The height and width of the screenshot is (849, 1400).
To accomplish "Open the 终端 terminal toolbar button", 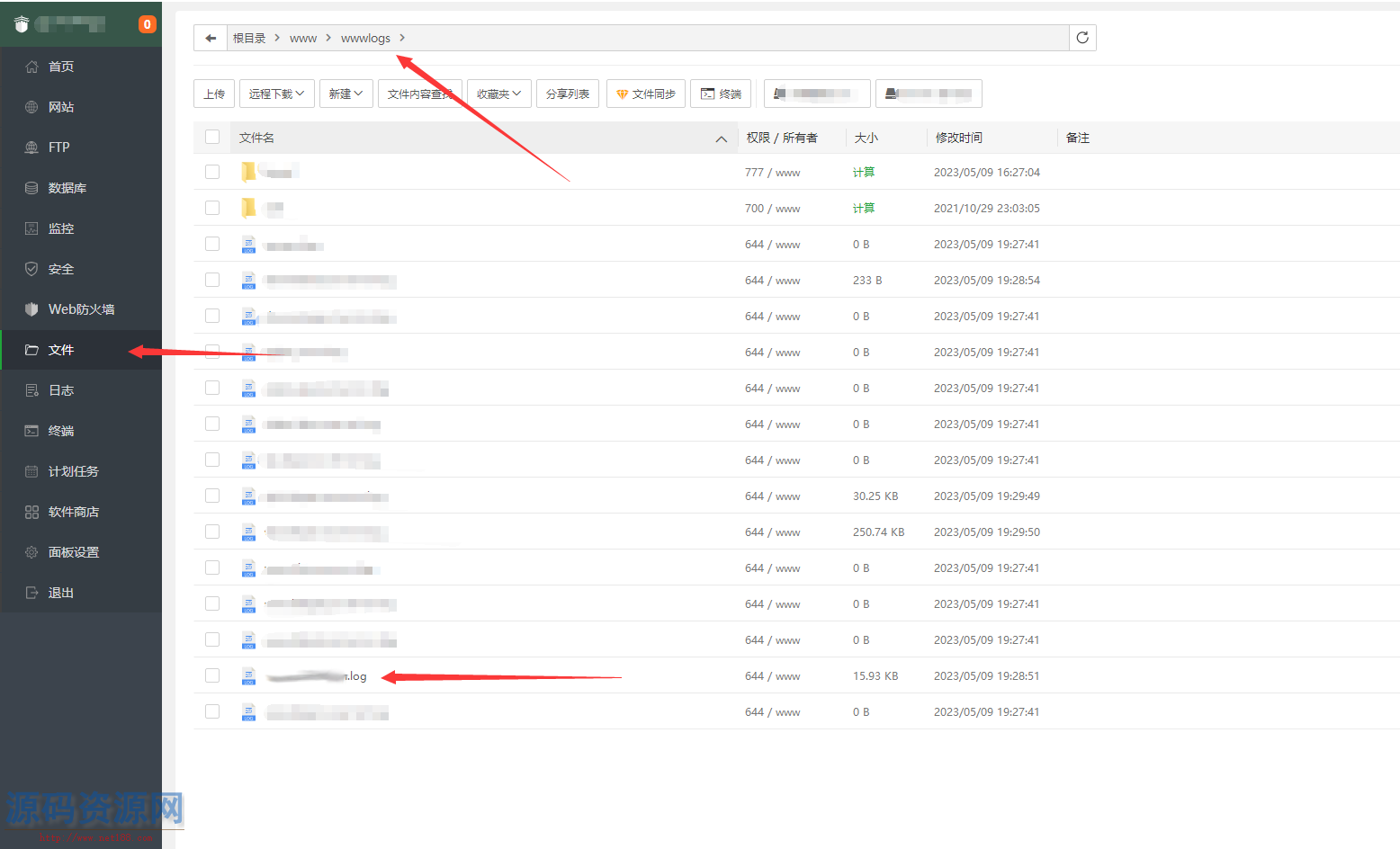I will 721,94.
